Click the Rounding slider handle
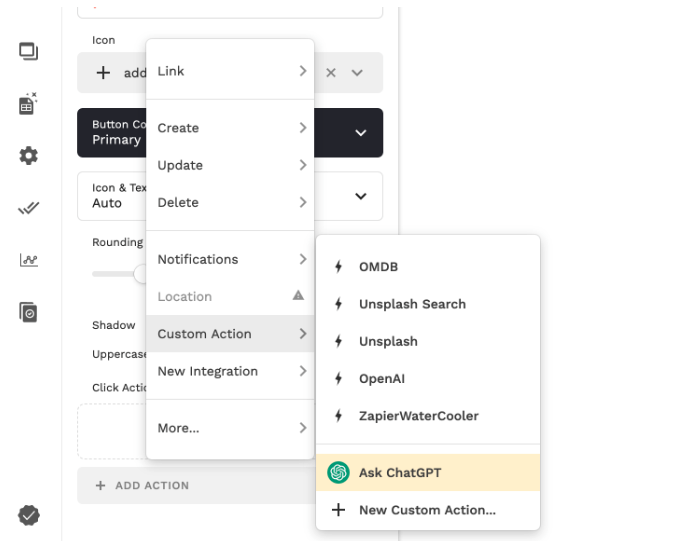Image resolution: width=689 pixels, height=547 pixels. click(x=143, y=273)
